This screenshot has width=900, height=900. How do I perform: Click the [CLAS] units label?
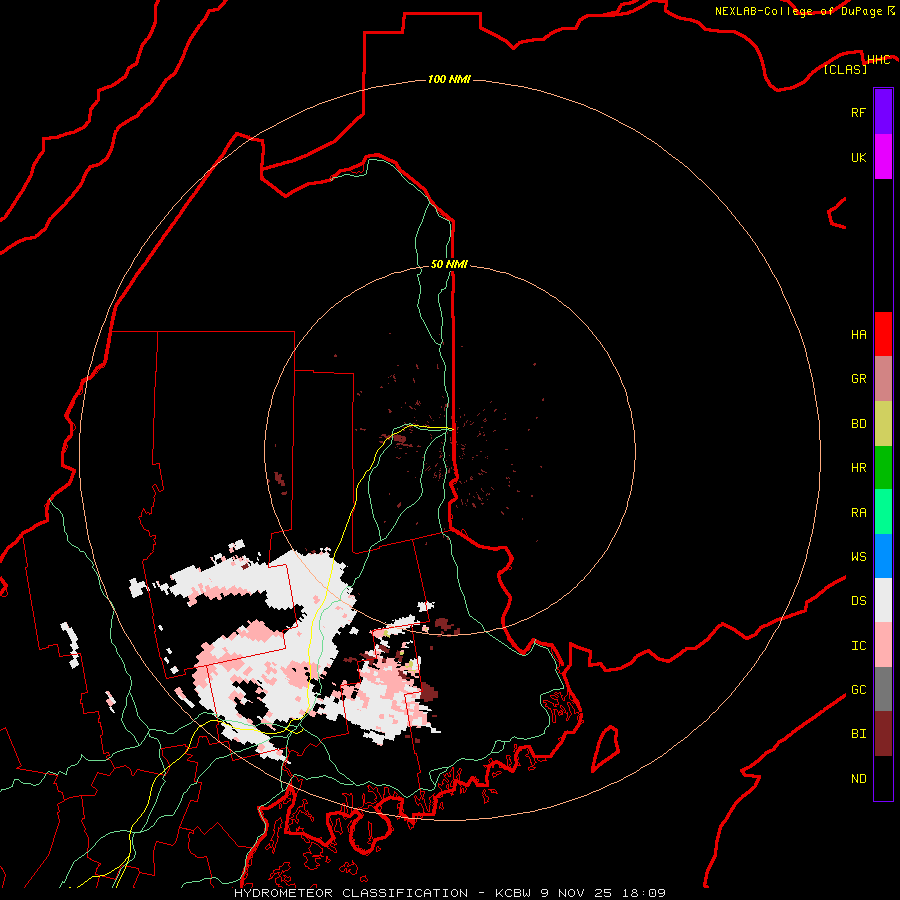coord(845,69)
